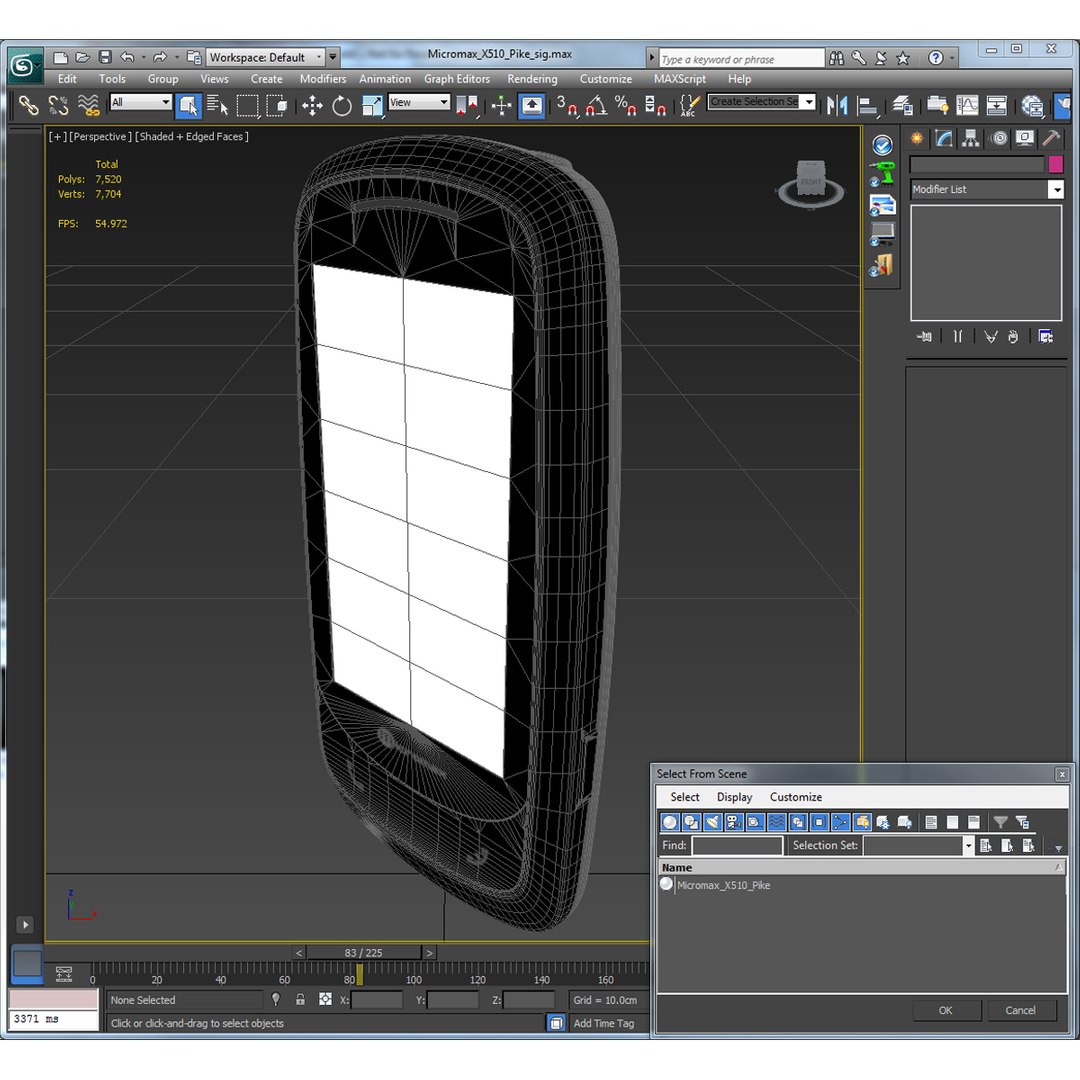Toggle Window/Crossing selection mode

click(x=278, y=105)
